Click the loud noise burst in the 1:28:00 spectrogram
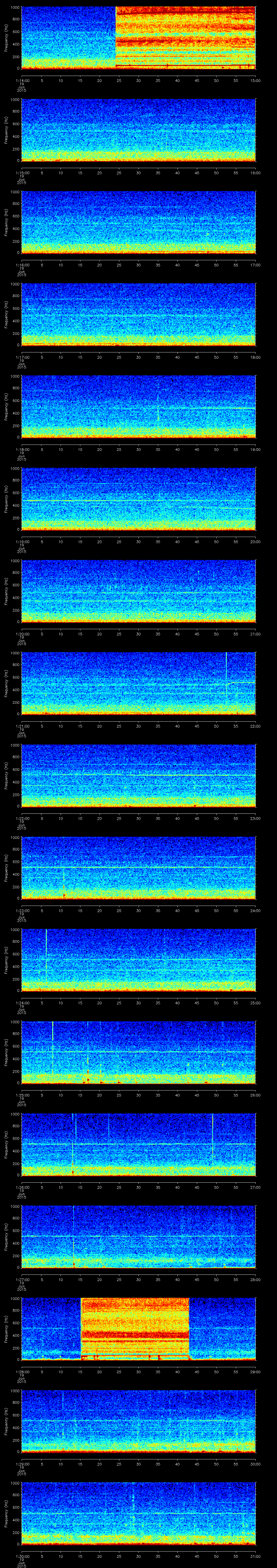Image resolution: width=277 pixels, height=1568 pixels. [x=135, y=1329]
